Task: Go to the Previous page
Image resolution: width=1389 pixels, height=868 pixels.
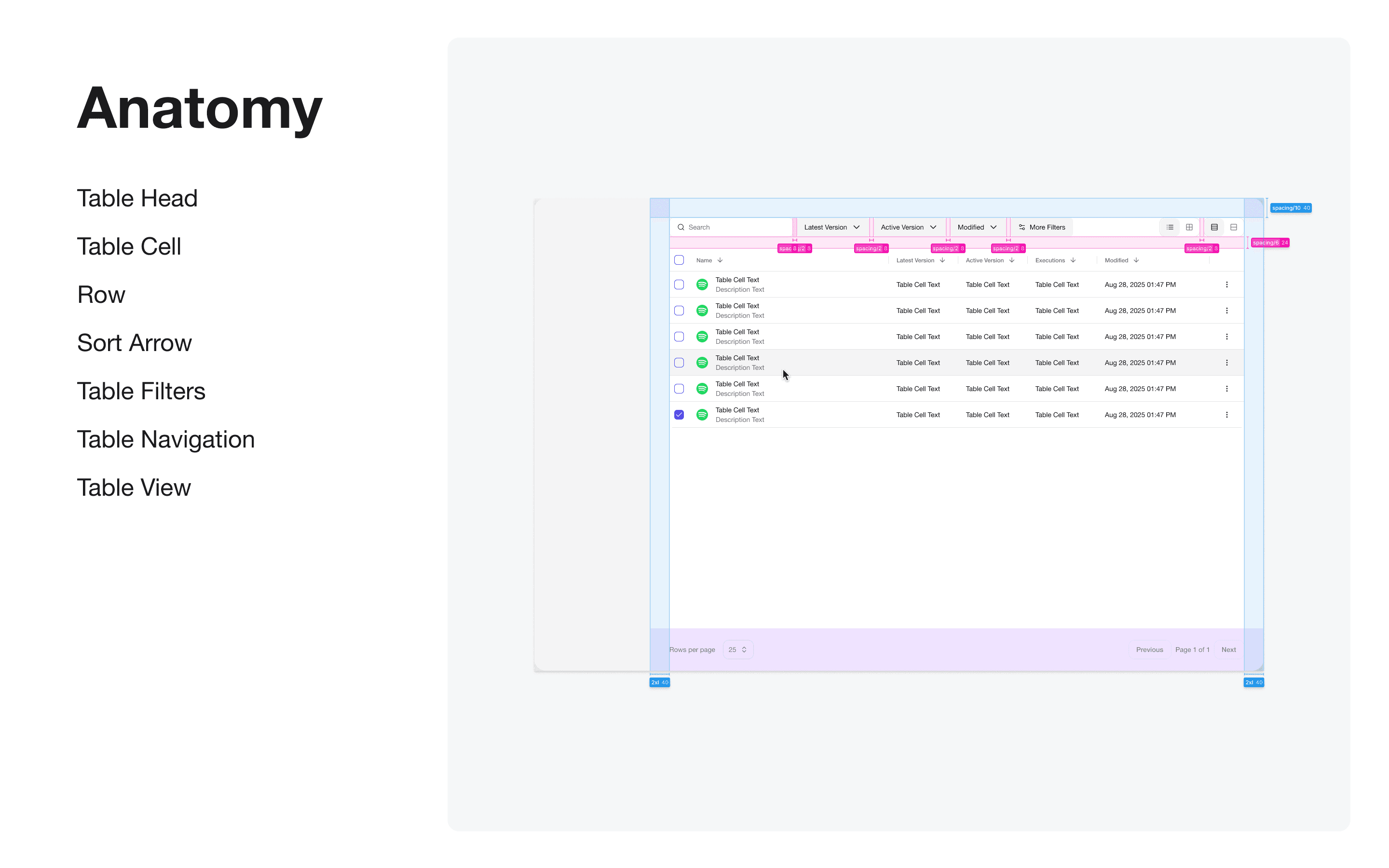Action: pyautogui.click(x=1149, y=650)
